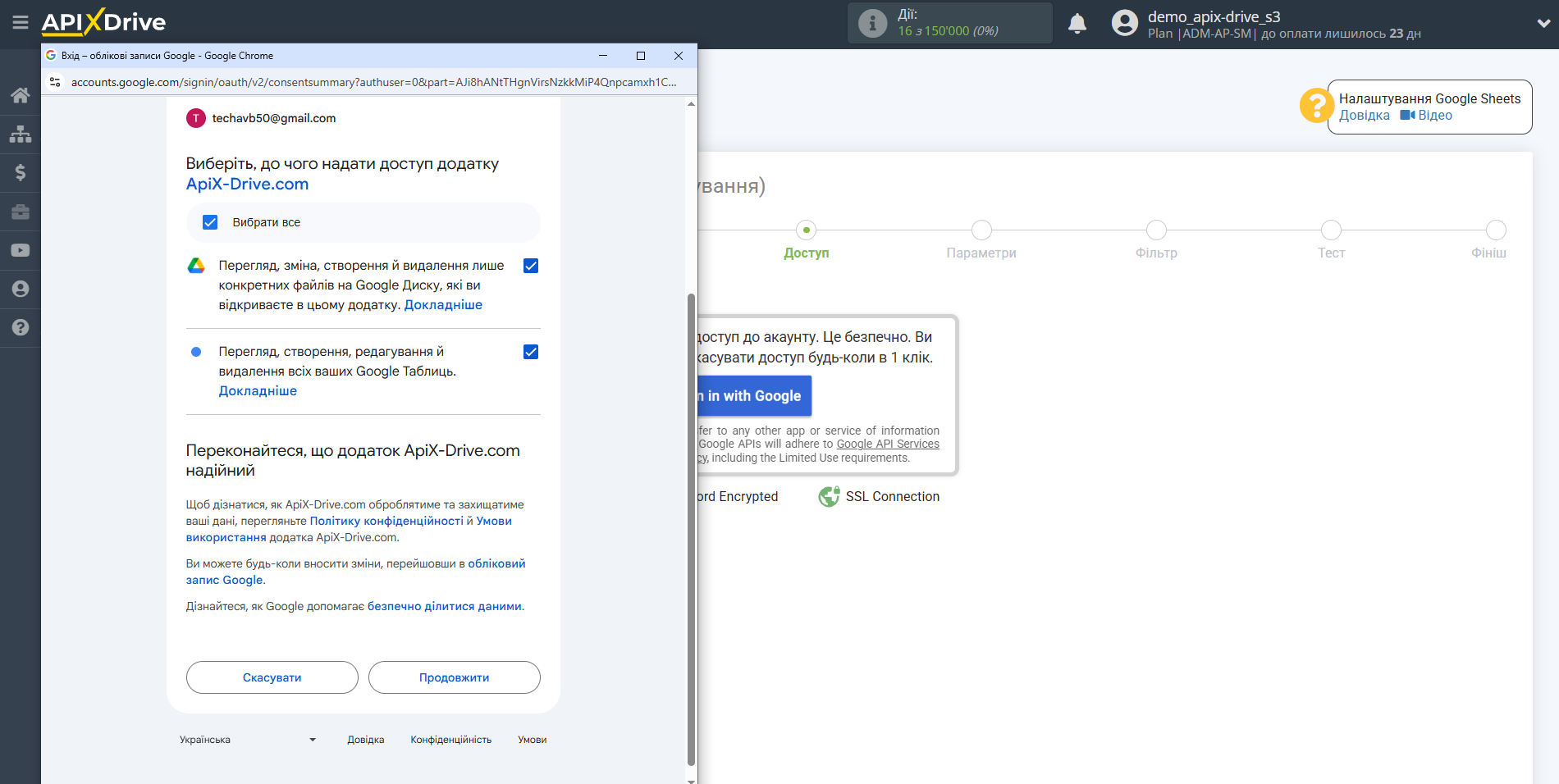The width and height of the screenshot is (1559, 784).
Task: Maximize the Google sign-in popup window
Action: [641, 56]
